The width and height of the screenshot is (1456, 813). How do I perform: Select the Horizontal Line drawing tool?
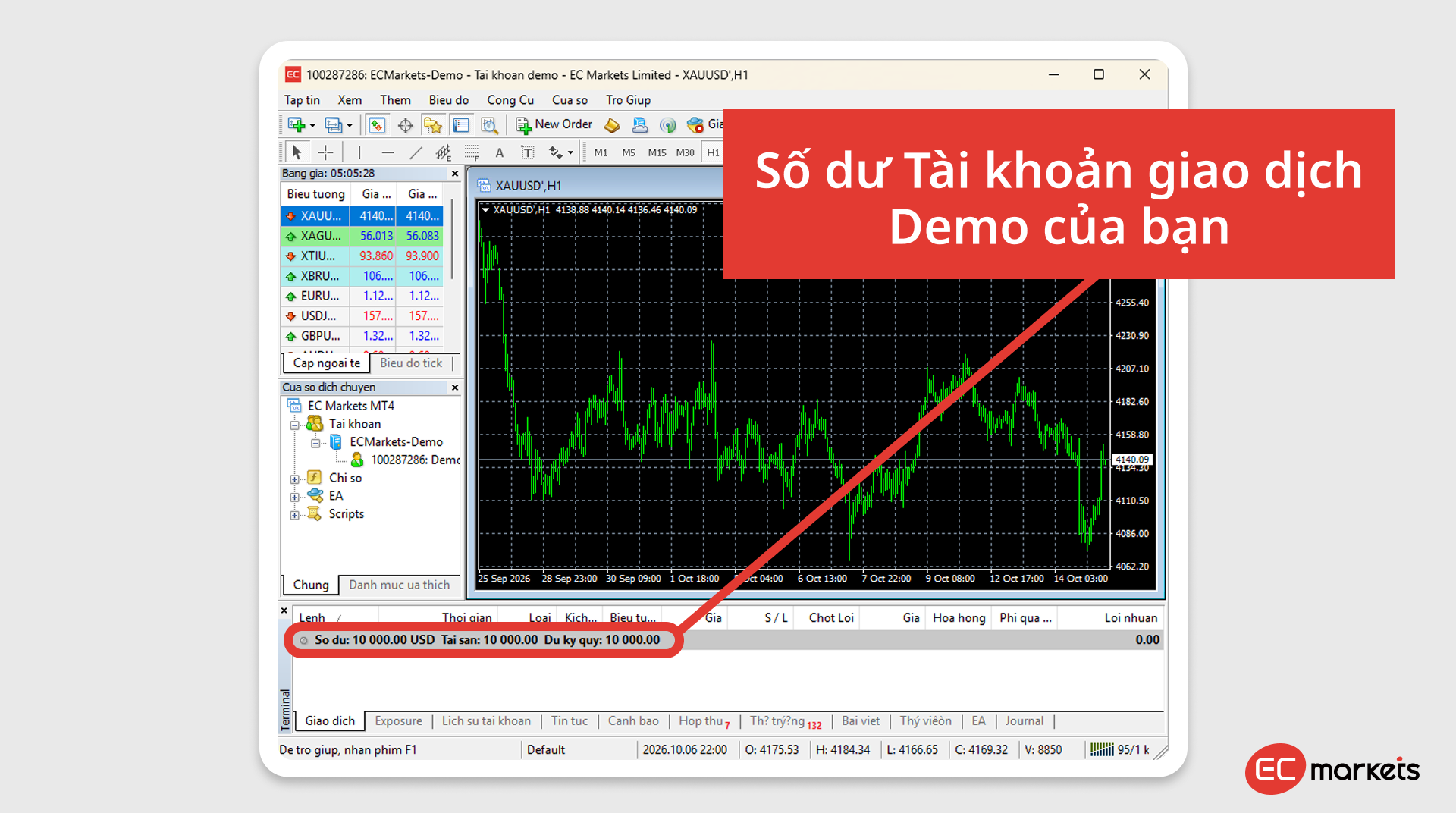click(x=388, y=152)
